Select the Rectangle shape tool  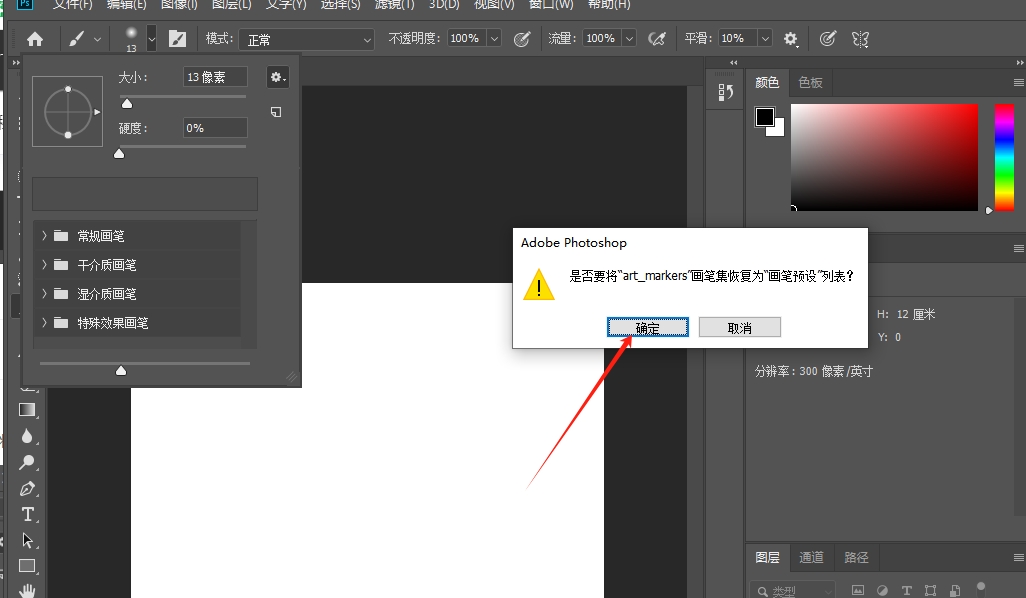point(27,566)
